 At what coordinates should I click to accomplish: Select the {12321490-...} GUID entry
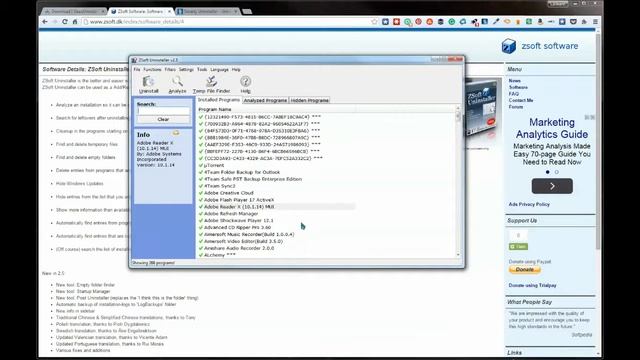262,117
